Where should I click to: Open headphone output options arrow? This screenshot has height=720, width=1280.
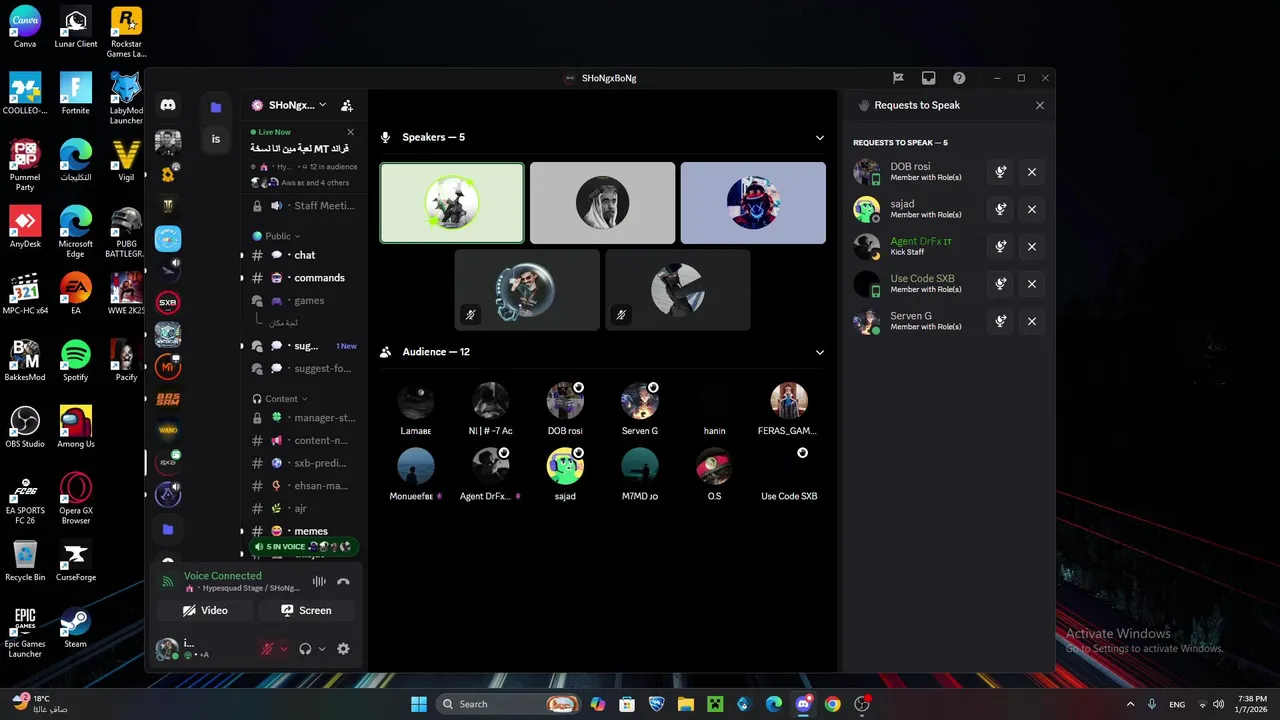[322, 649]
